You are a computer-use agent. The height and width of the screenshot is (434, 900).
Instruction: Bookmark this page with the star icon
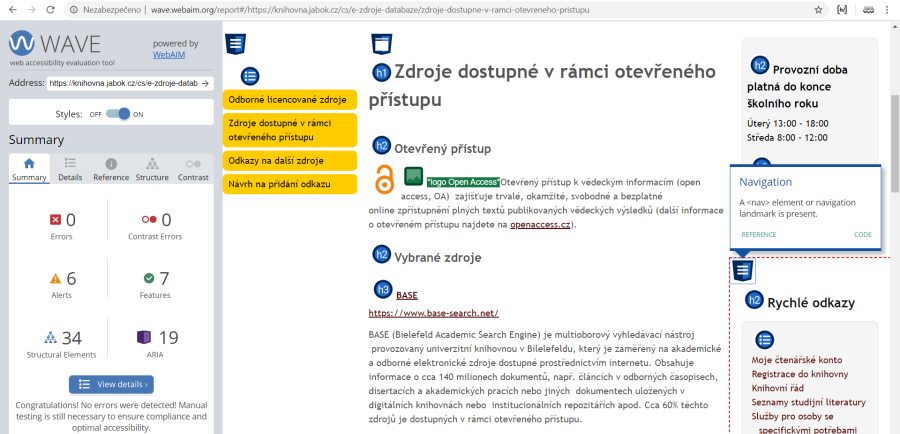point(818,10)
